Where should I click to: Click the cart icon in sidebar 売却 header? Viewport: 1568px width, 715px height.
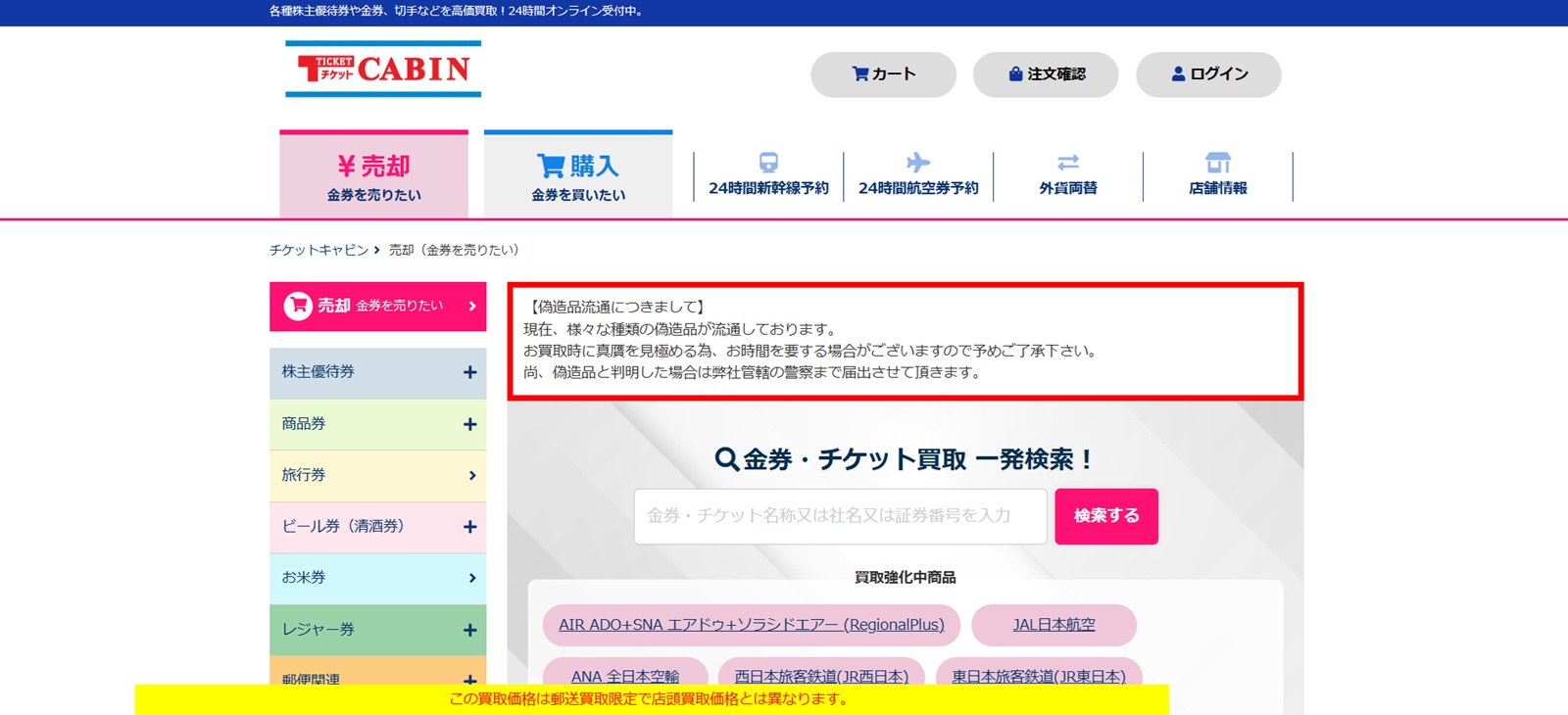coord(298,306)
